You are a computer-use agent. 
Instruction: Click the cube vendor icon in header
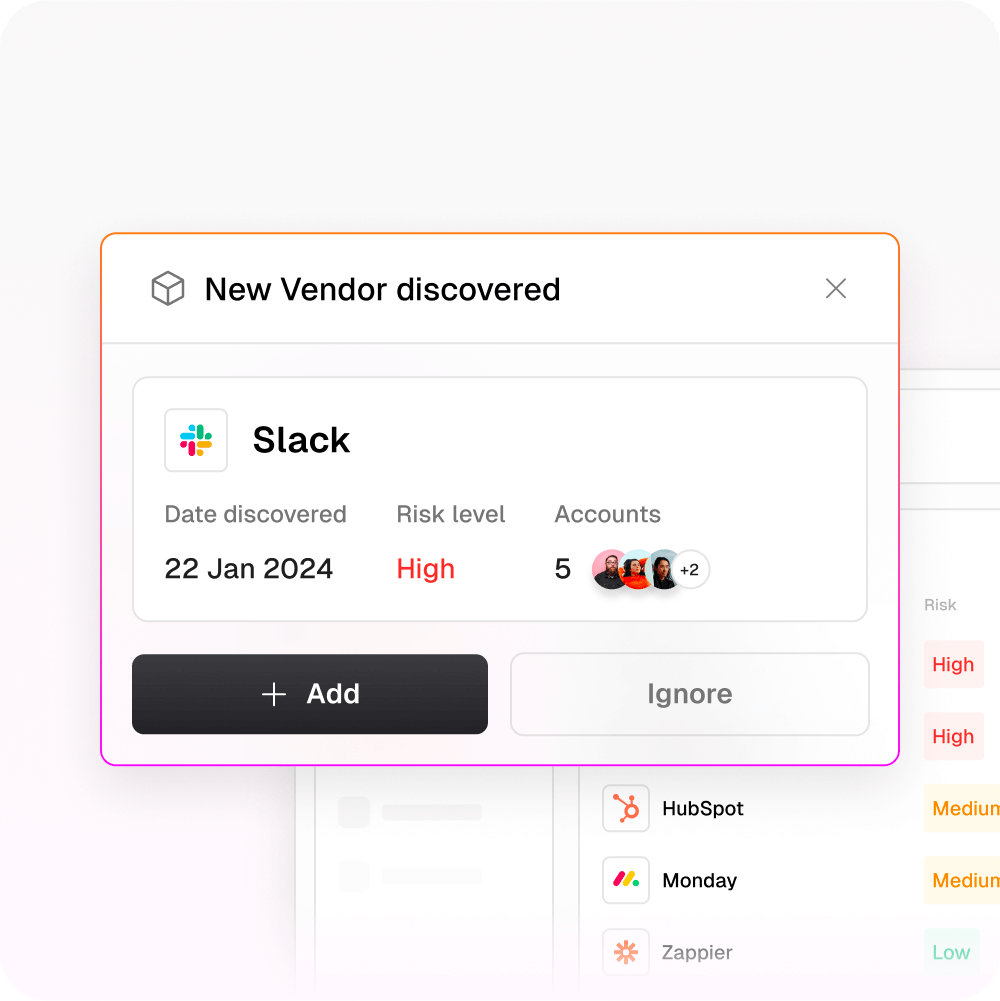(x=168, y=289)
